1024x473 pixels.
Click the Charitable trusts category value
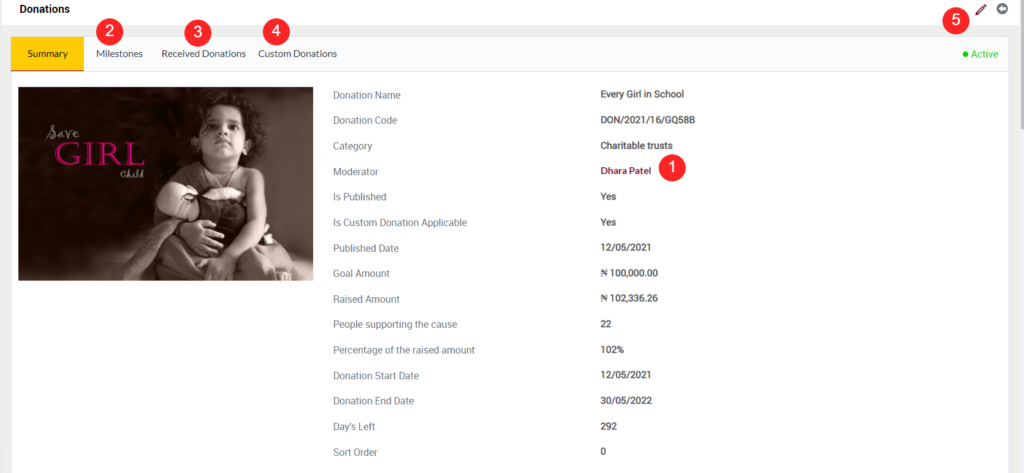point(637,145)
